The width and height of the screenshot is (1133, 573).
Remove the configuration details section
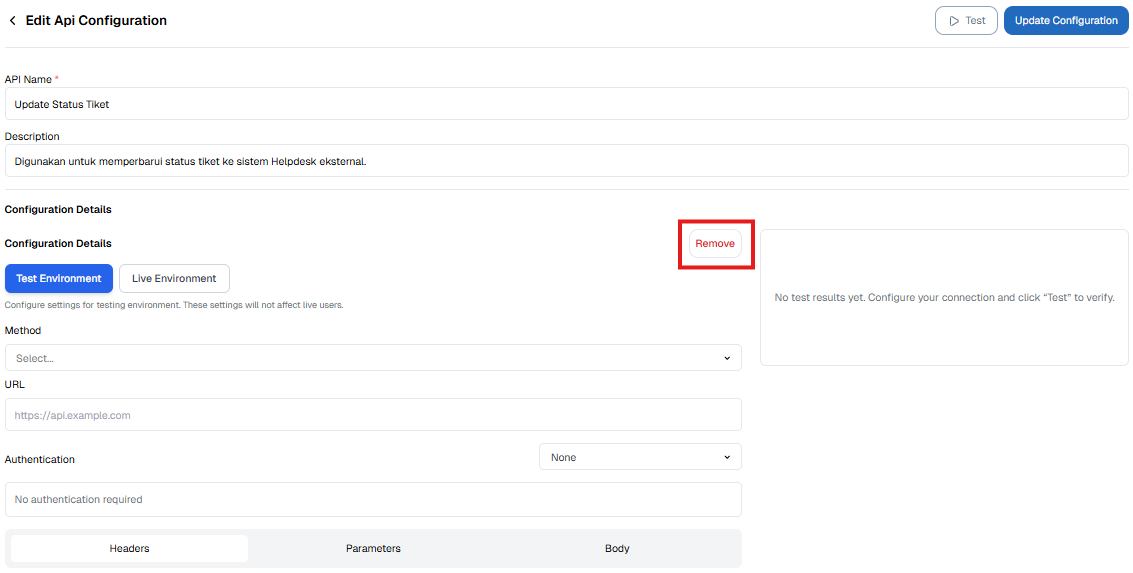pos(715,244)
